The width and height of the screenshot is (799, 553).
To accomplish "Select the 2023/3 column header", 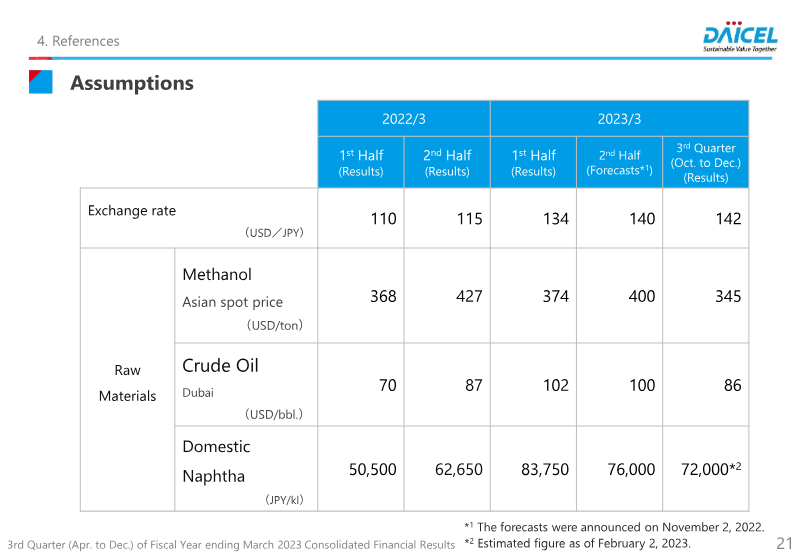I will point(619,119).
